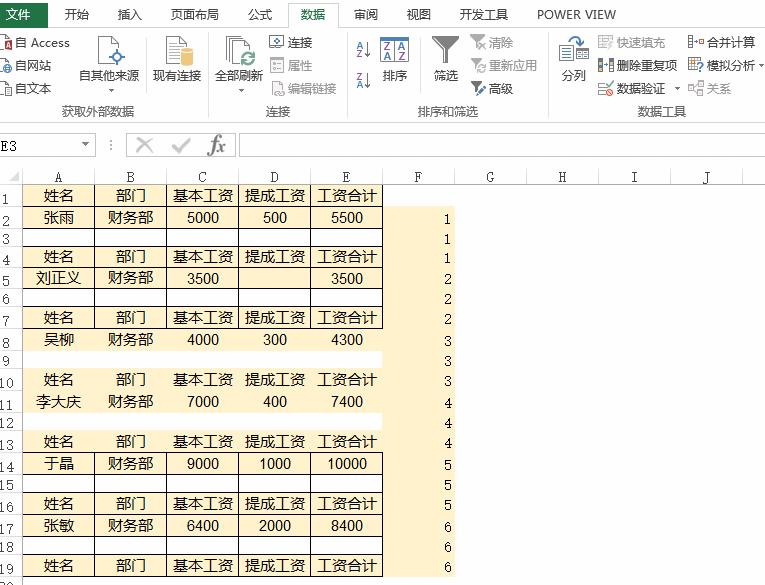This screenshot has width=765, height=585.
Task: Switch to the POWER VIEW tab
Action: [576, 15]
